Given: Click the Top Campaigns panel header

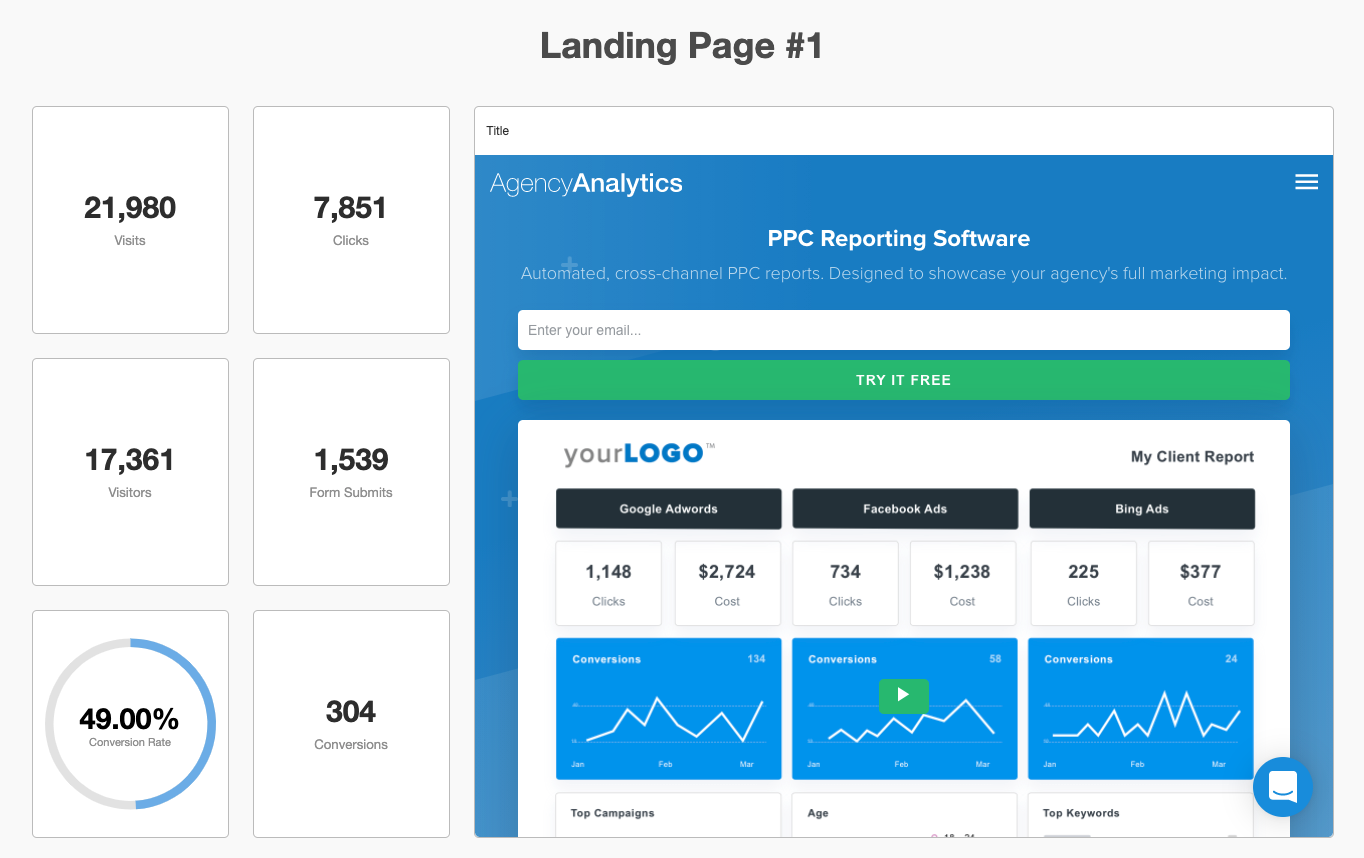Looking at the screenshot, I should 612,813.
